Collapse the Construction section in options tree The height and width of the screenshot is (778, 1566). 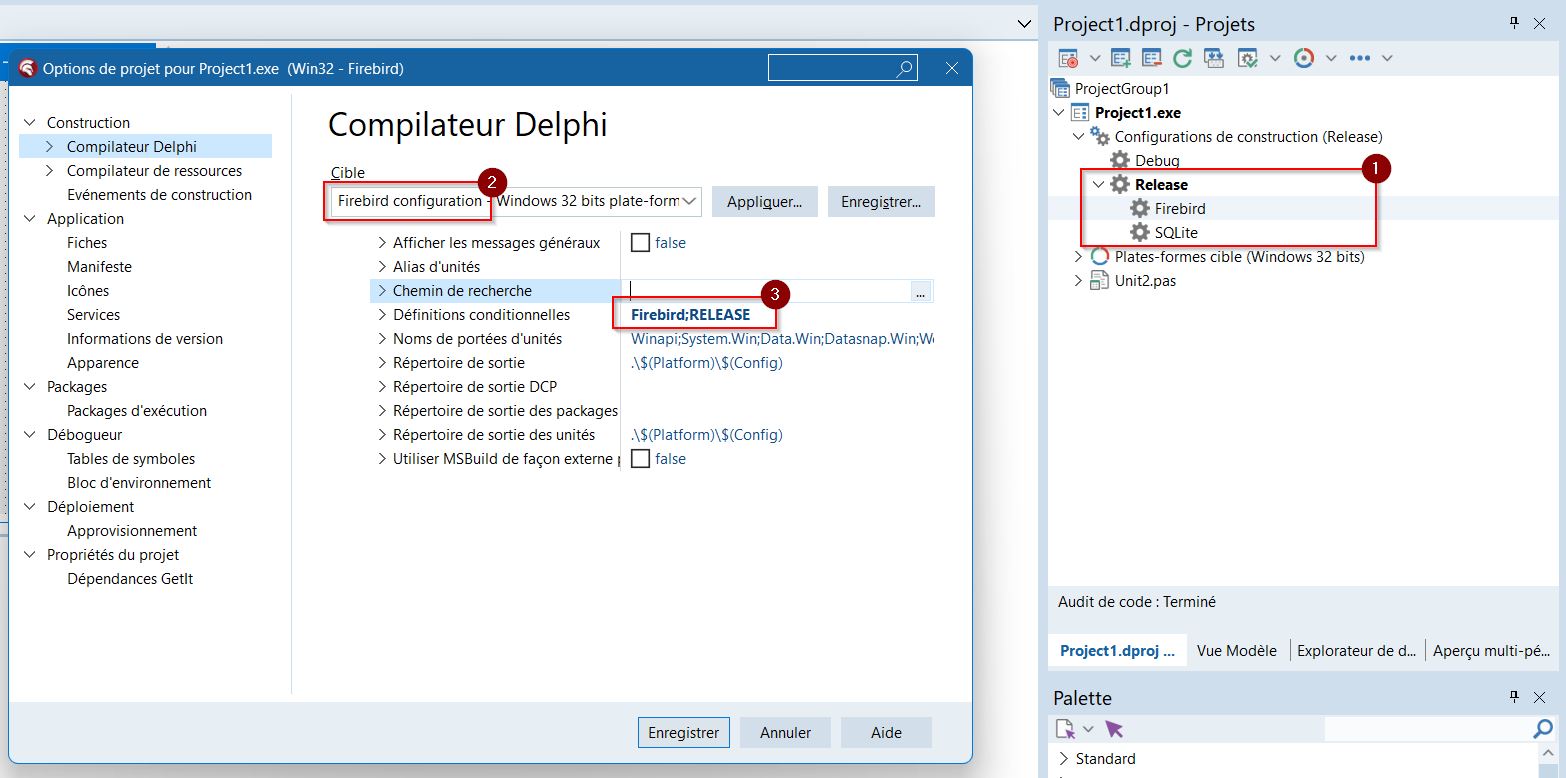(x=29, y=123)
